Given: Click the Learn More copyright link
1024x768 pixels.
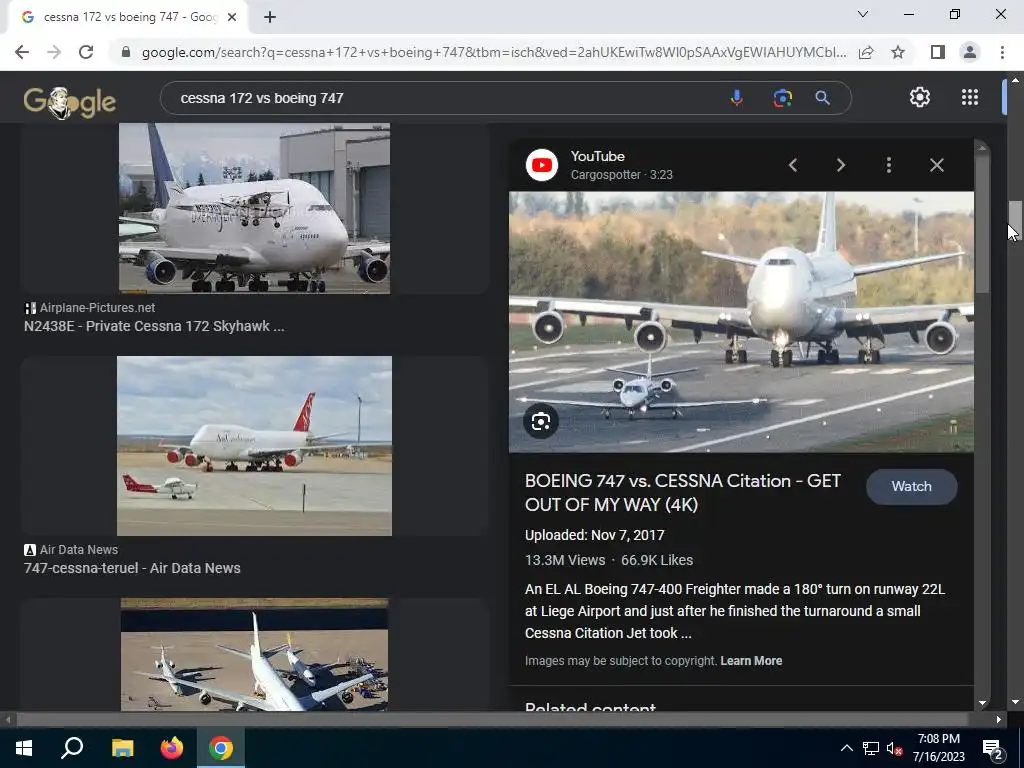Looking at the screenshot, I should click(751, 661).
